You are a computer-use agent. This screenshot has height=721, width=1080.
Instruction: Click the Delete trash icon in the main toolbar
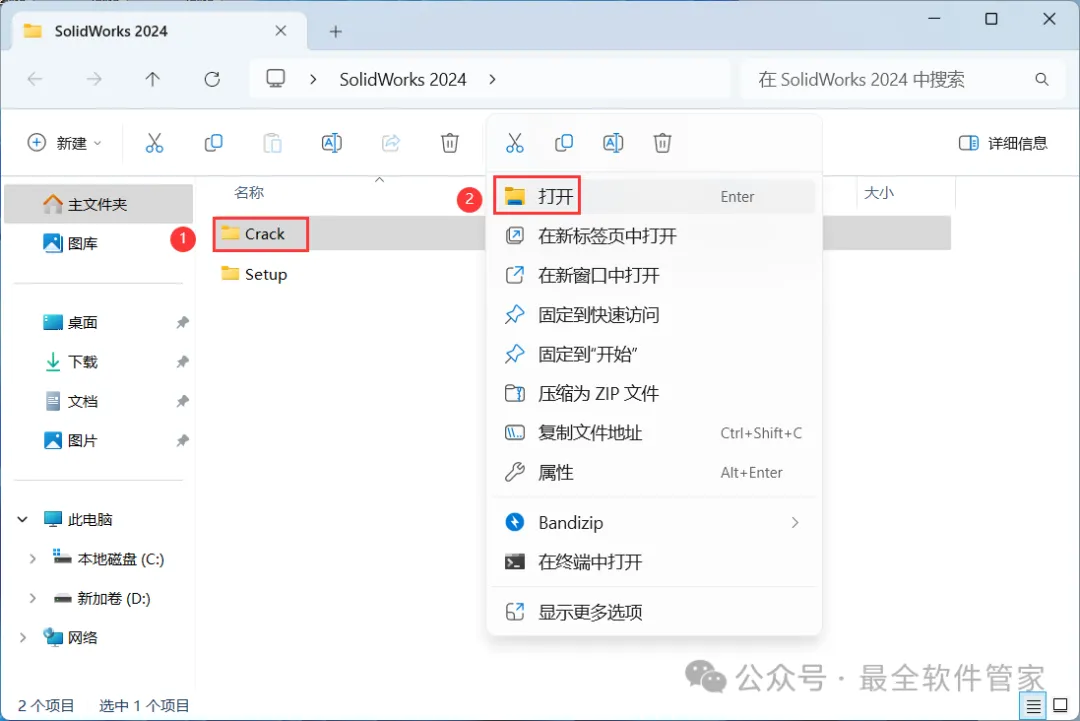(450, 143)
